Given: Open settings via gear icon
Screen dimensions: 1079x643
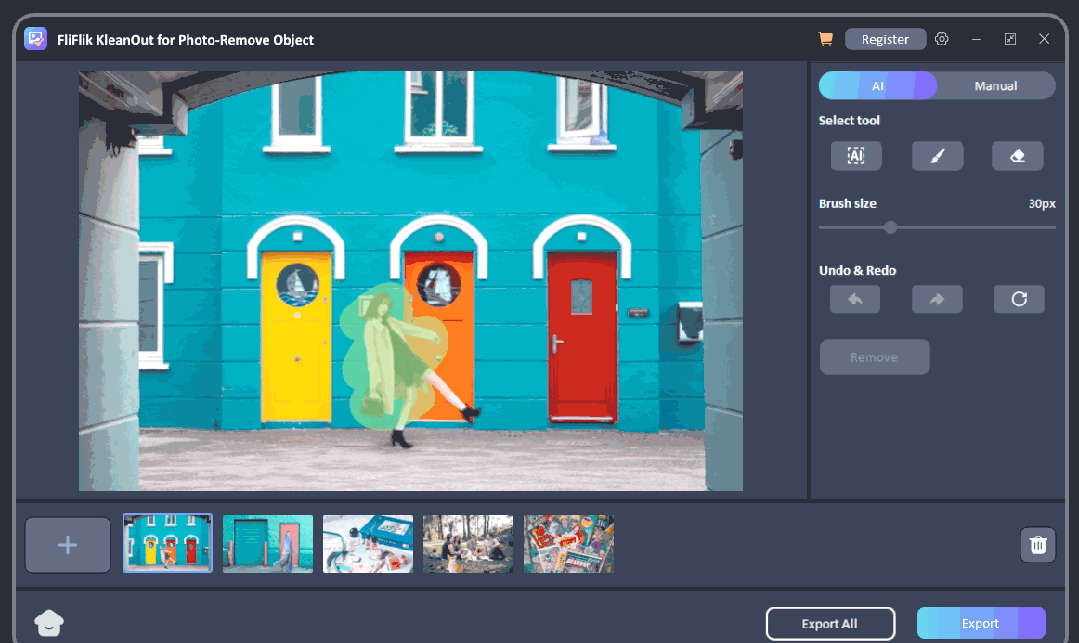Looking at the screenshot, I should point(942,39).
